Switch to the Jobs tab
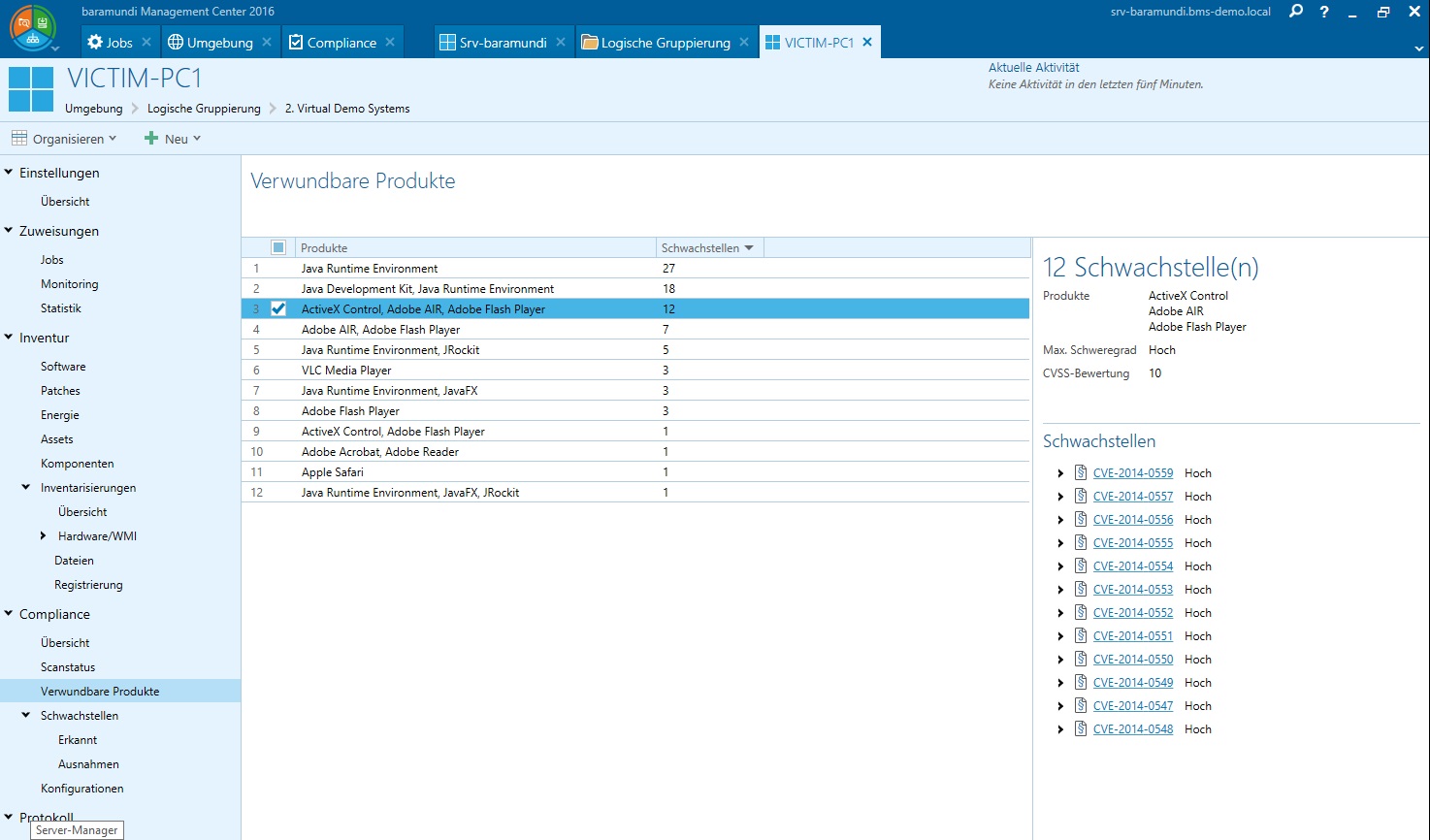The width and height of the screenshot is (1430, 840). pos(119,43)
